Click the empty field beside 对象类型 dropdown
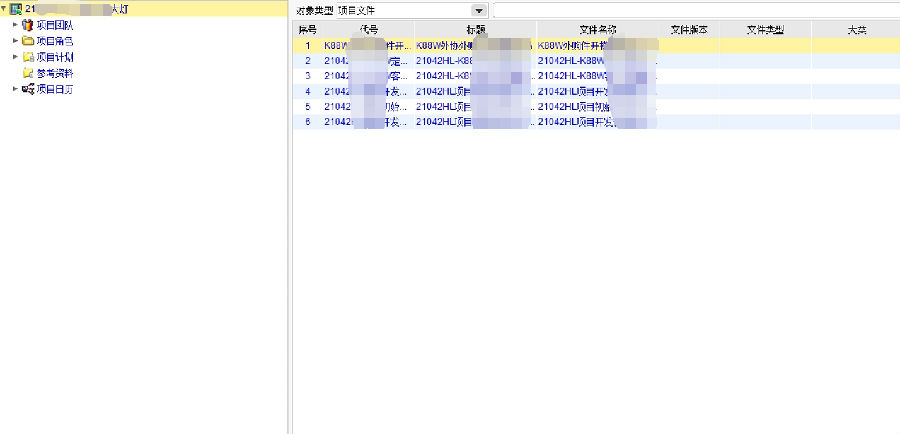 [x=696, y=10]
